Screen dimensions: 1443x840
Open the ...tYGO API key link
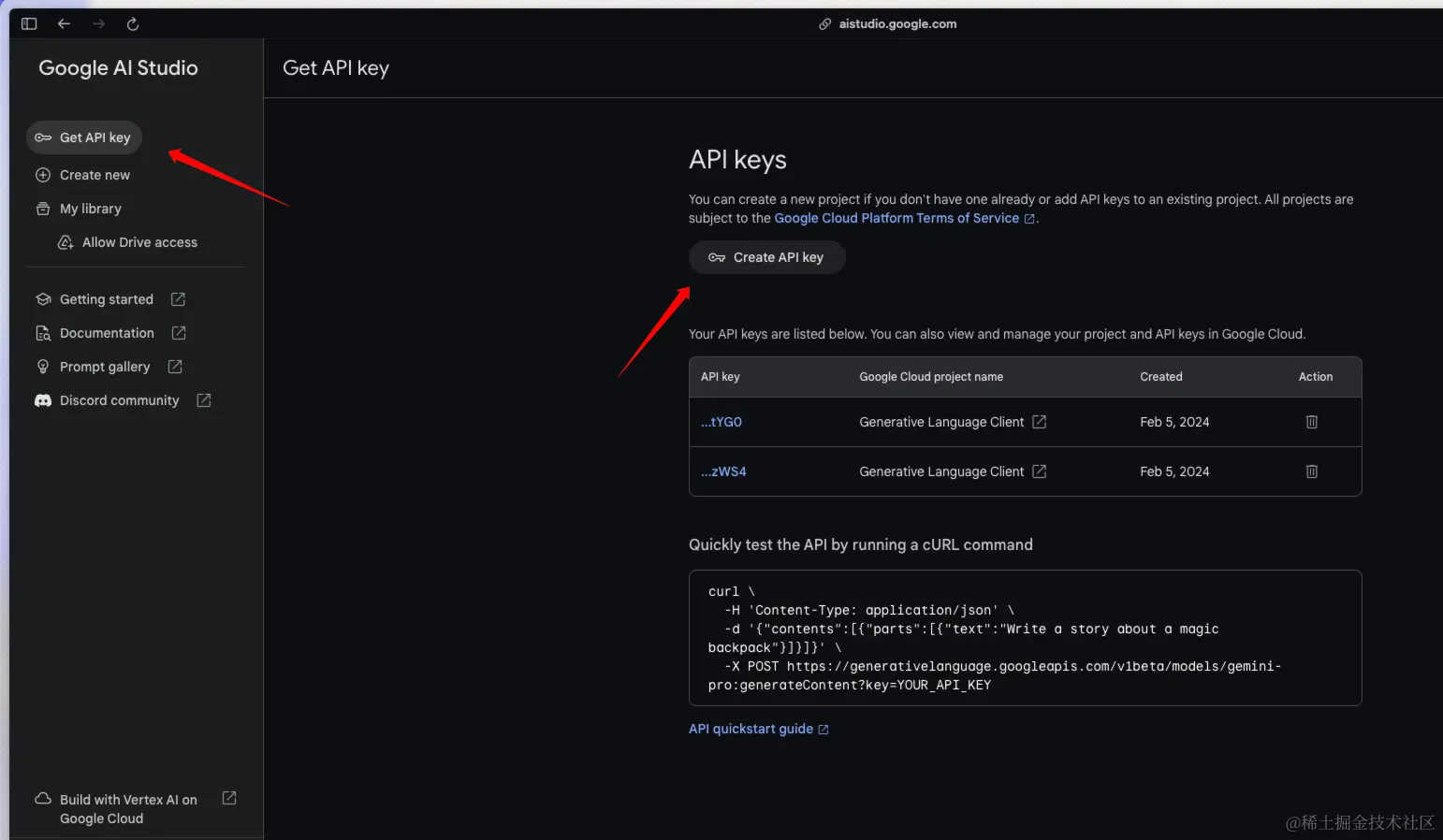pyautogui.click(x=721, y=422)
